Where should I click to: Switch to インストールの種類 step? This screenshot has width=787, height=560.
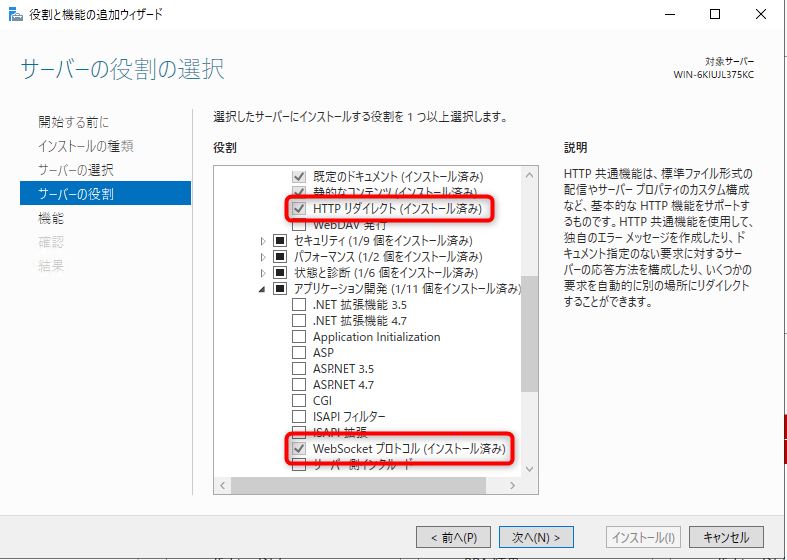click(x=86, y=146)
